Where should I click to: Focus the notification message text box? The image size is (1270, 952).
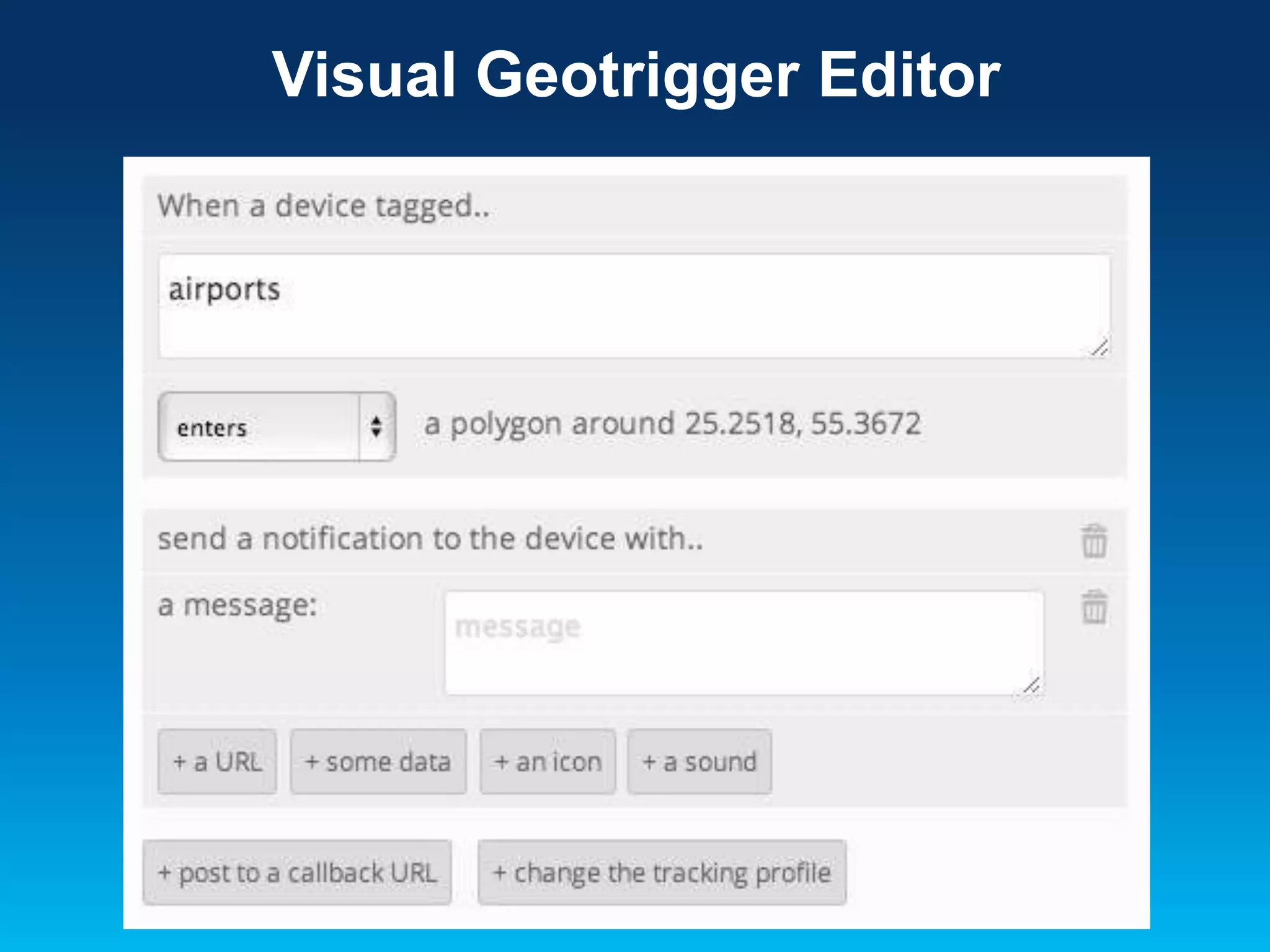(744, 643)
